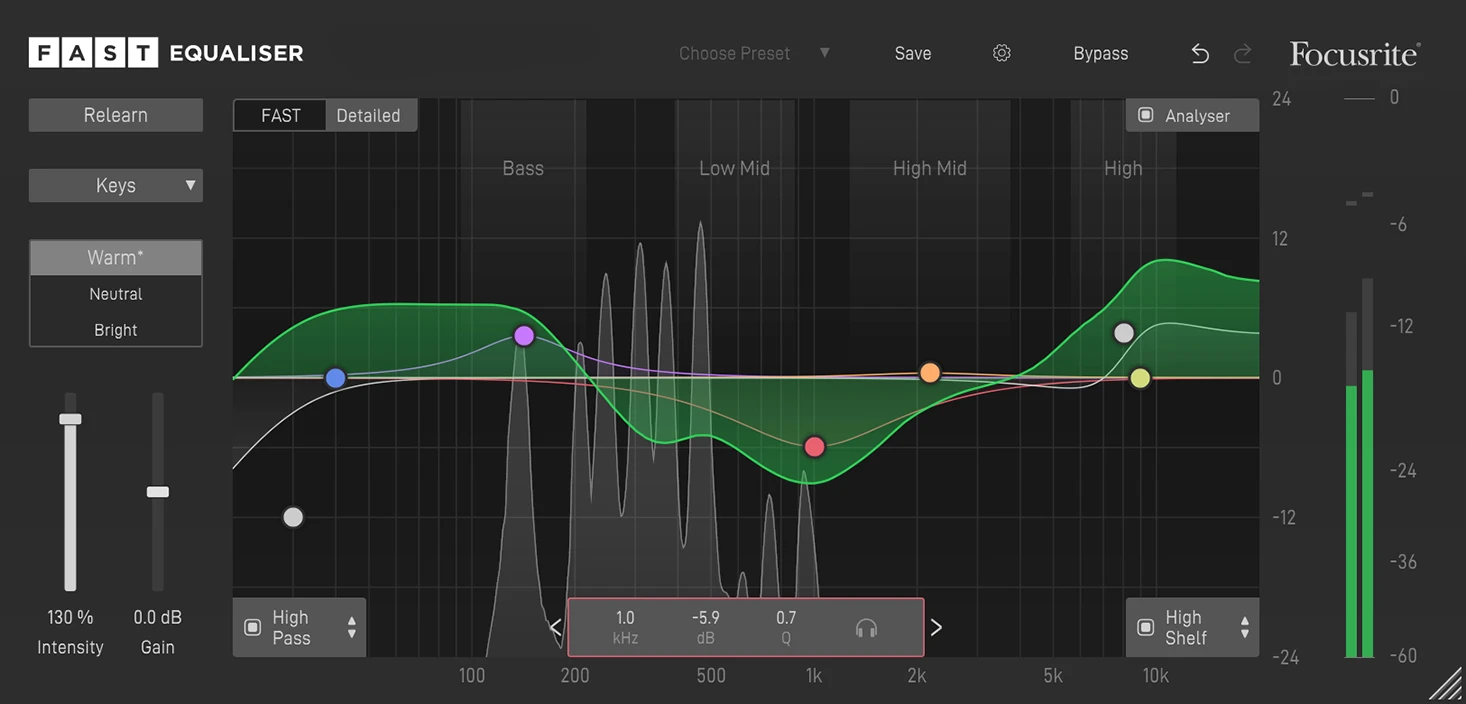Screen dimensions: 1466x704
Task: Click the output level meter bars
Action: tap(1359, 467)
